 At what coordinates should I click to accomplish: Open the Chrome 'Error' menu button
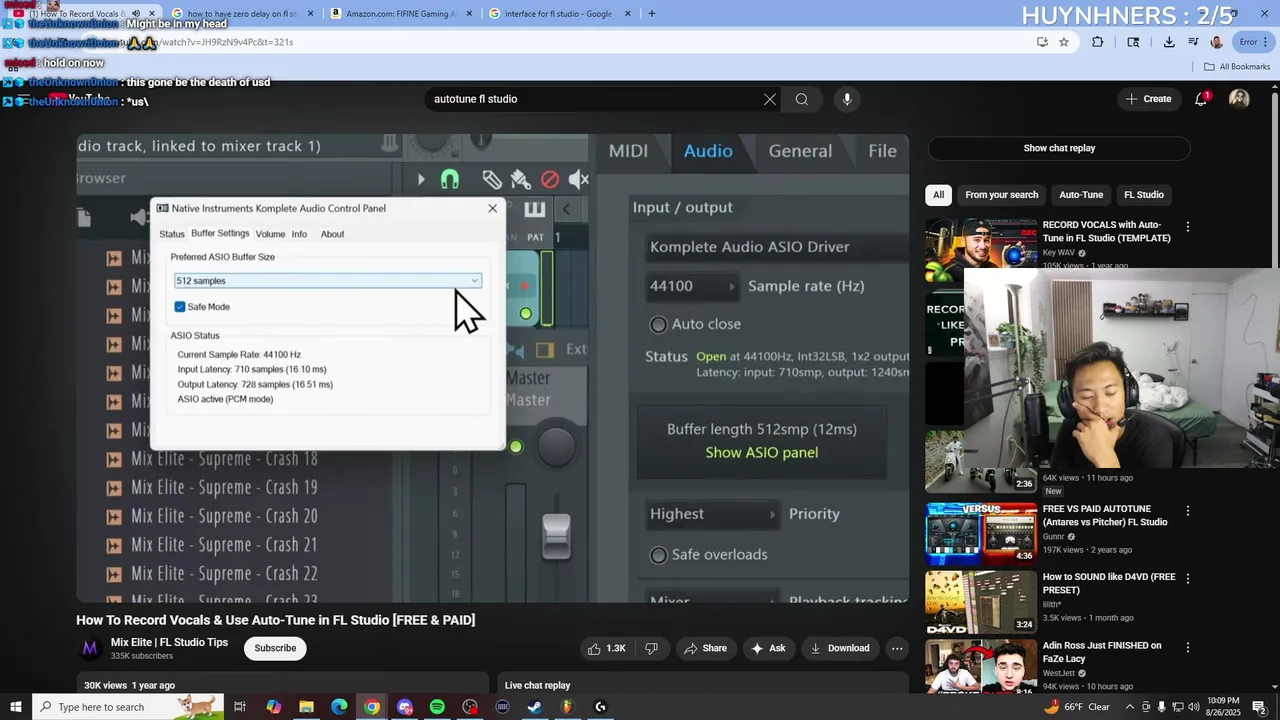click(1254, 42)
